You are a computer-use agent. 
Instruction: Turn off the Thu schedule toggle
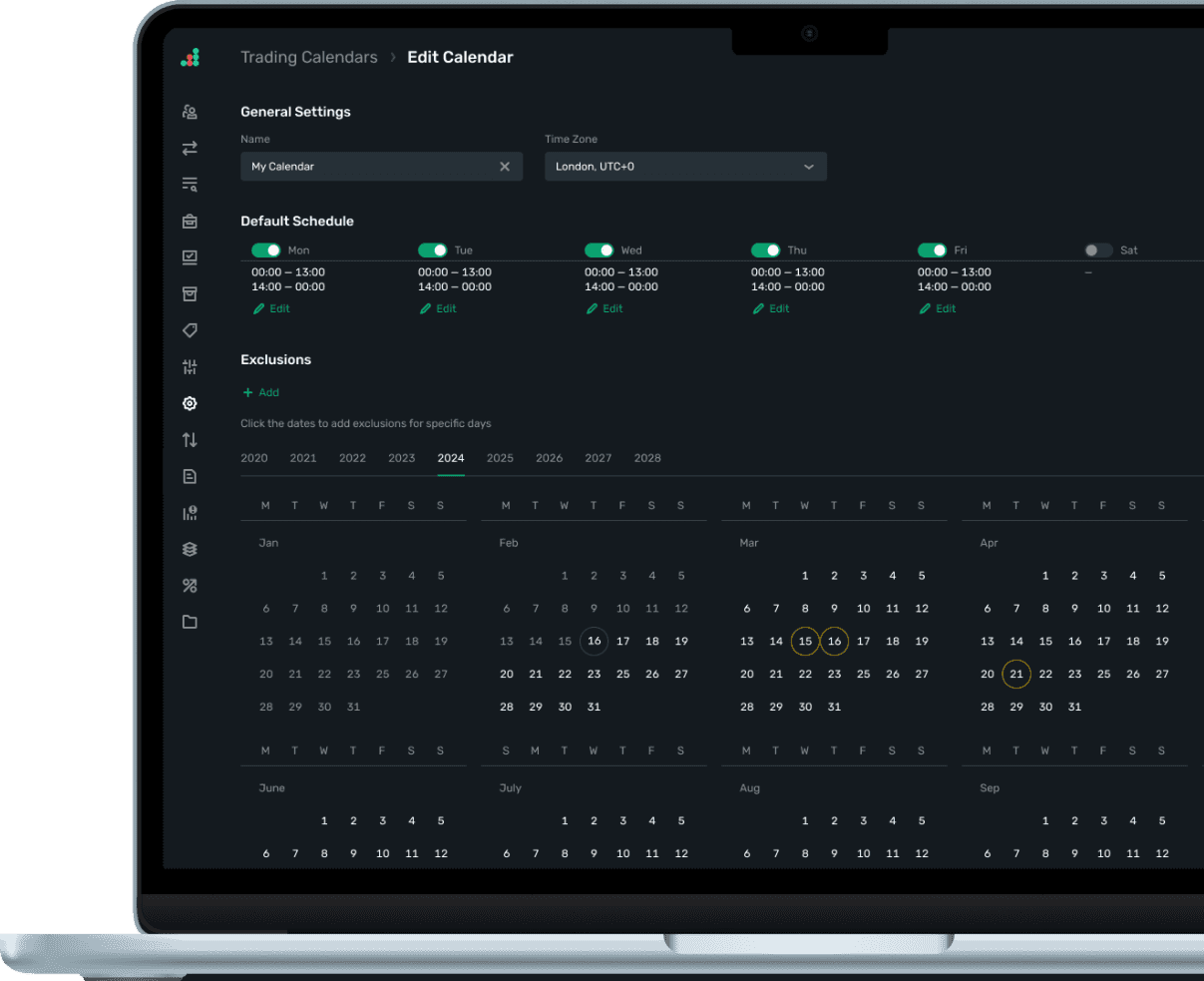[x=766, y=250]
